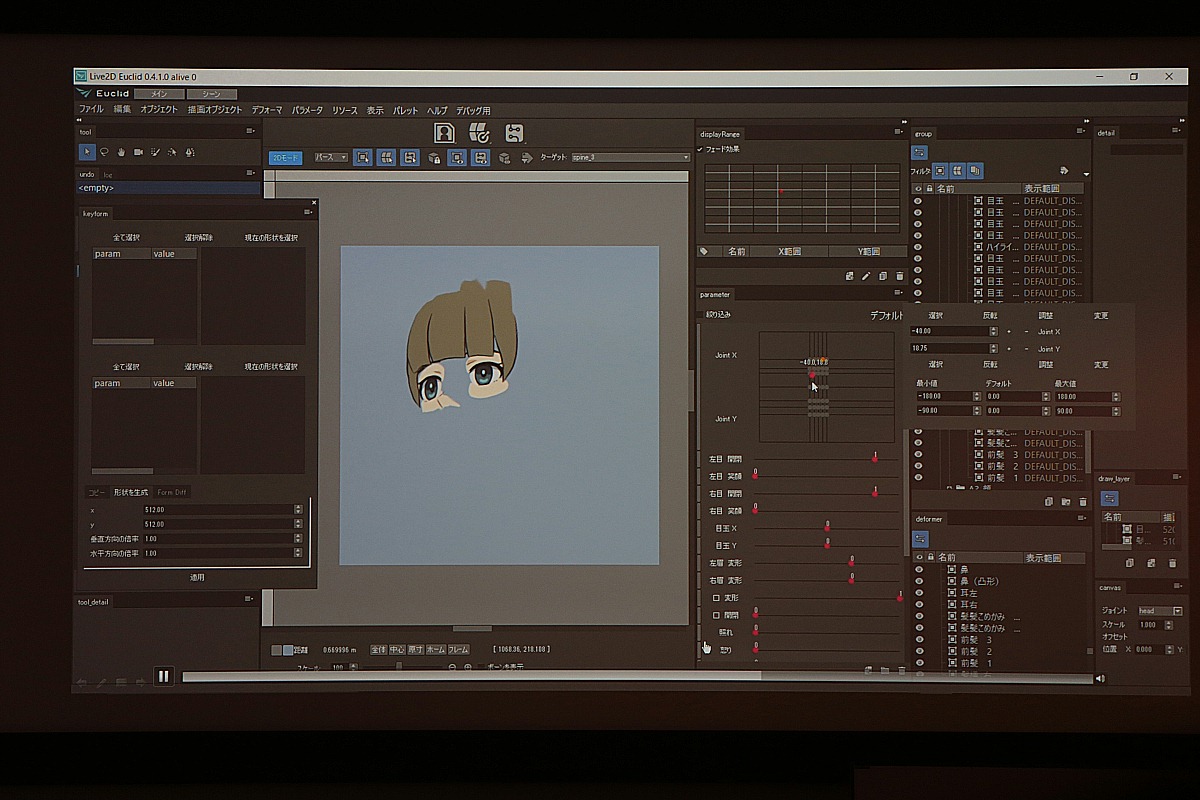The height and width of the screenshot is (800, 1200).
Task: Select the camera tool
Action: coord(138,152)
